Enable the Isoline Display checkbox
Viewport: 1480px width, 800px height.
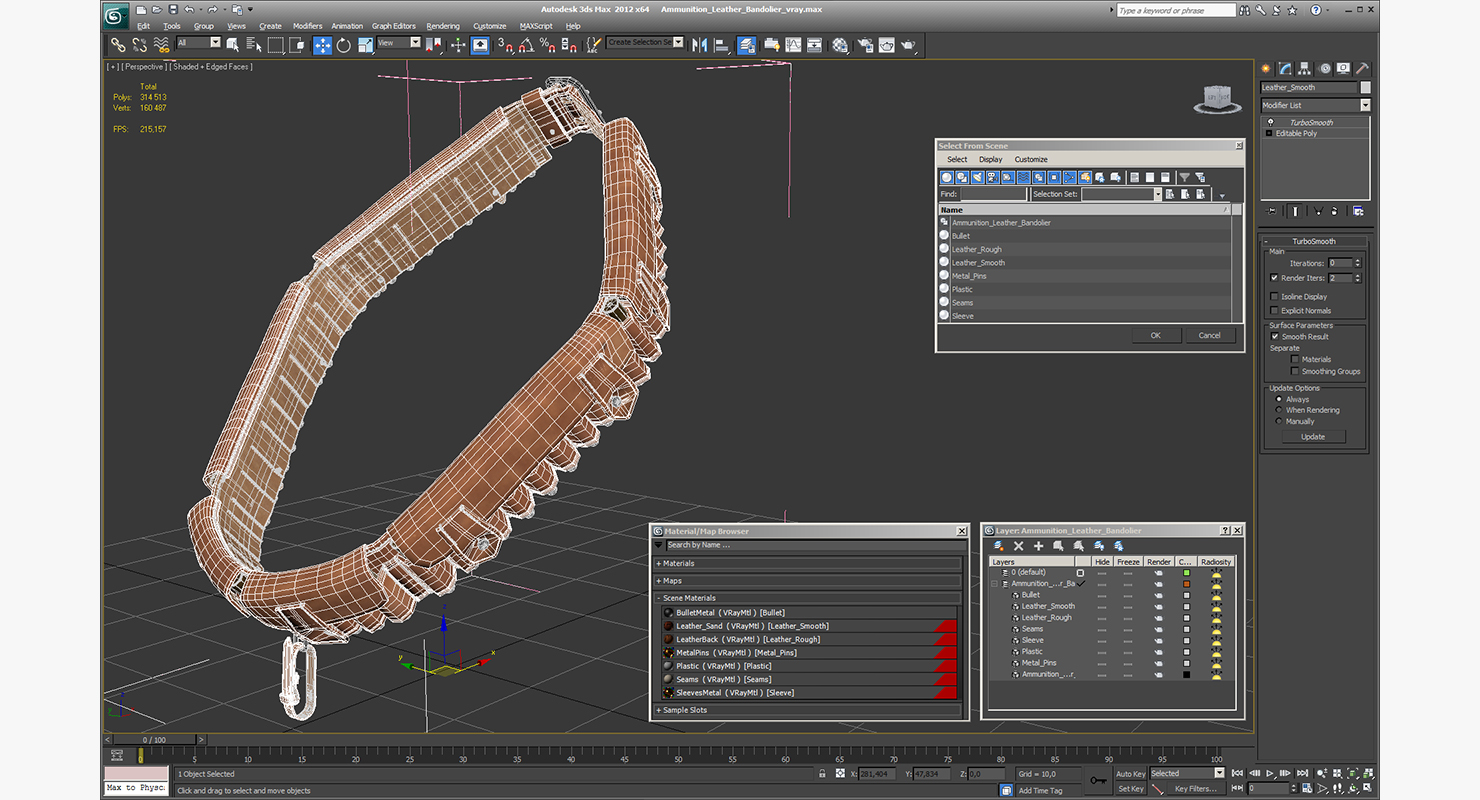click(x=1274, y=297)
